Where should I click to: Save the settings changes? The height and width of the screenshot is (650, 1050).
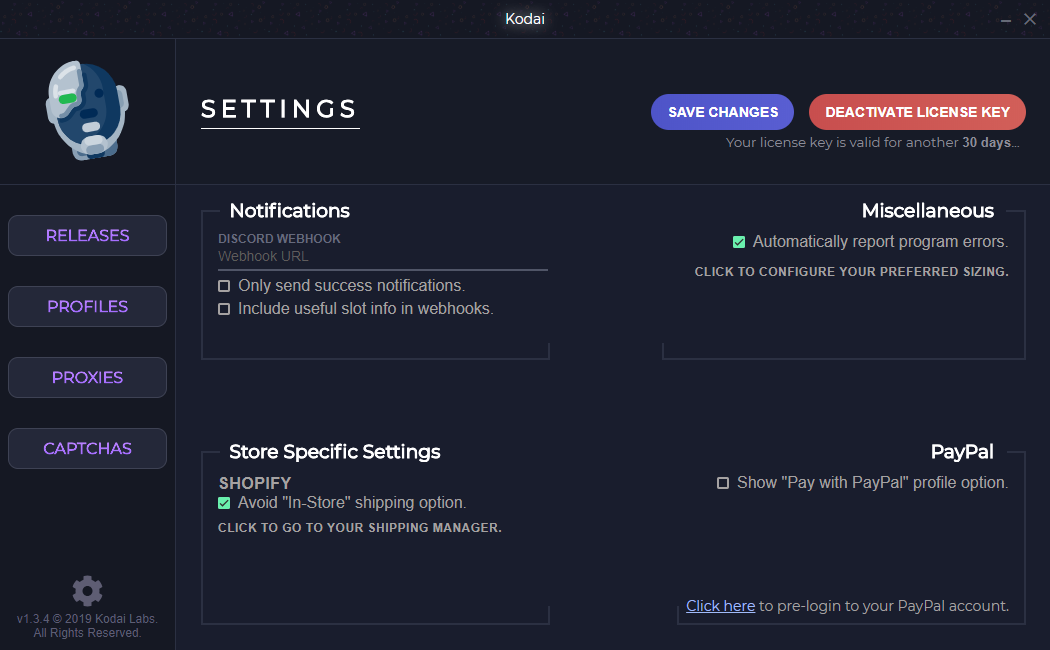pyautogui.click(x=723, y=112)
